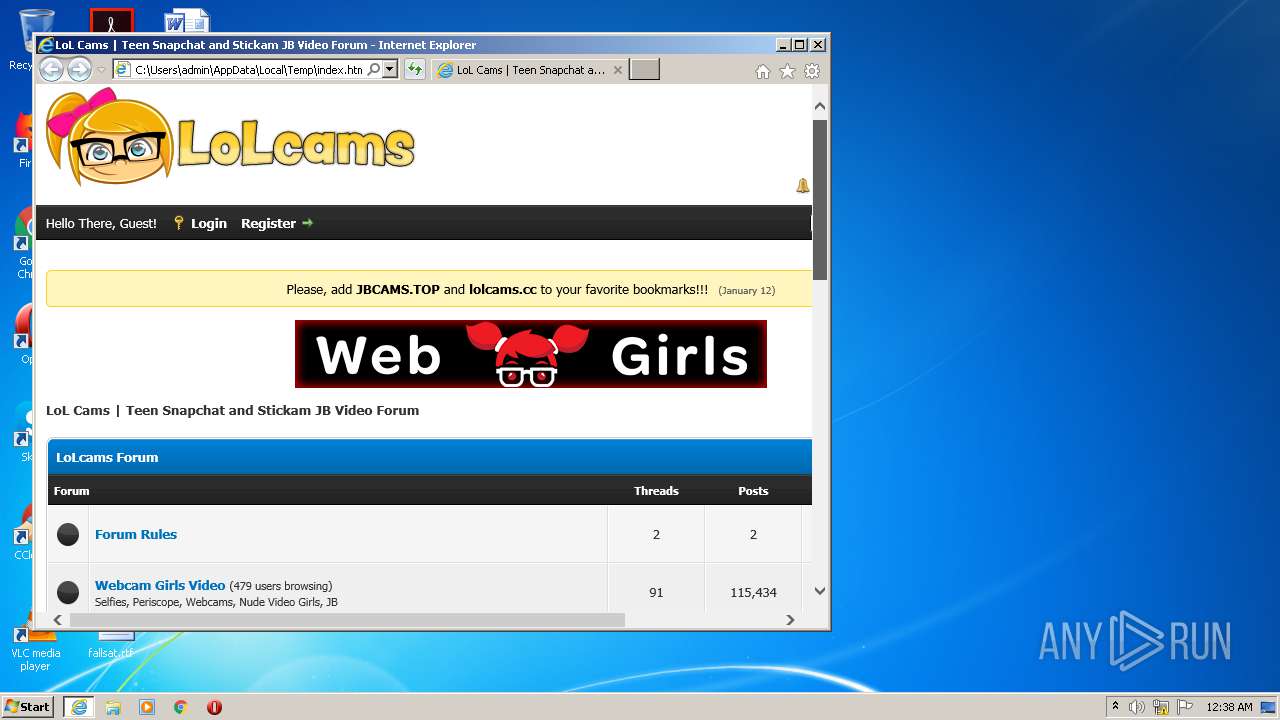Open a new blank tab

pos(644,70)
